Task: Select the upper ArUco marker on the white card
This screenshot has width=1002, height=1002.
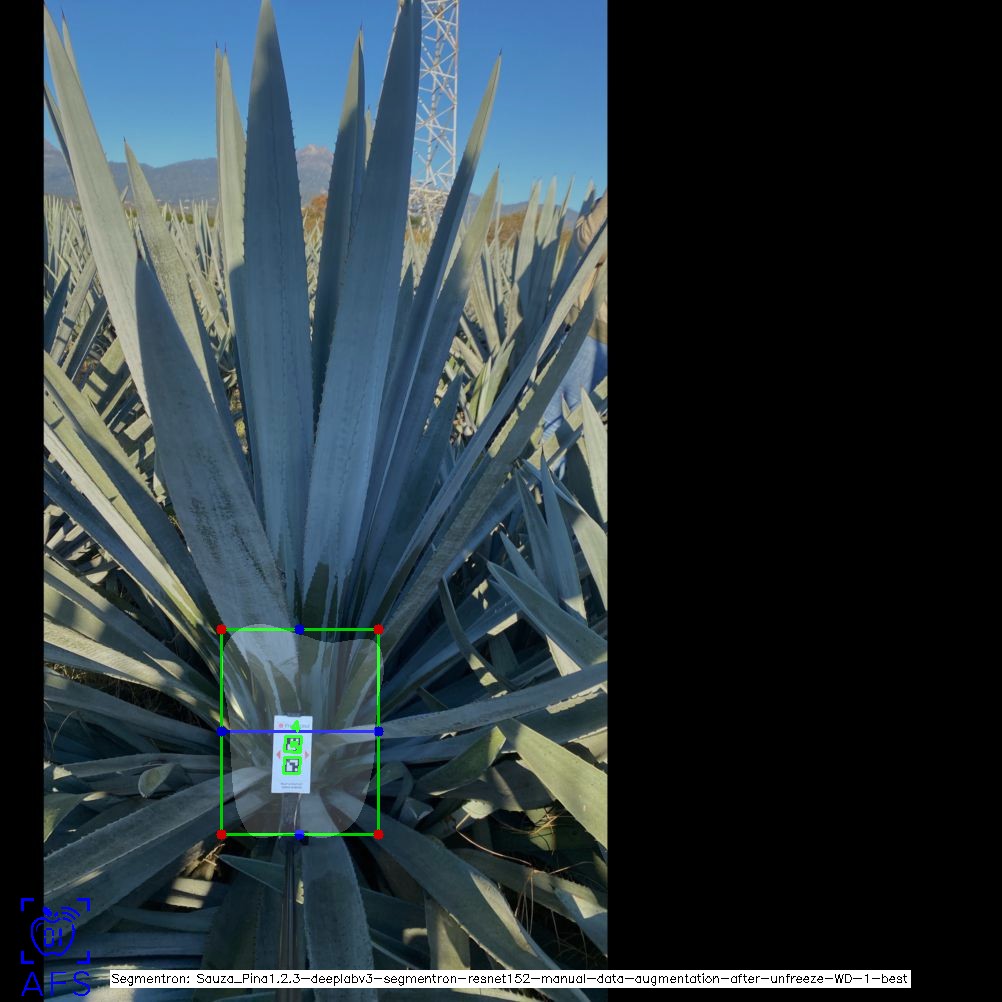Action: click(x=293, y=744)
